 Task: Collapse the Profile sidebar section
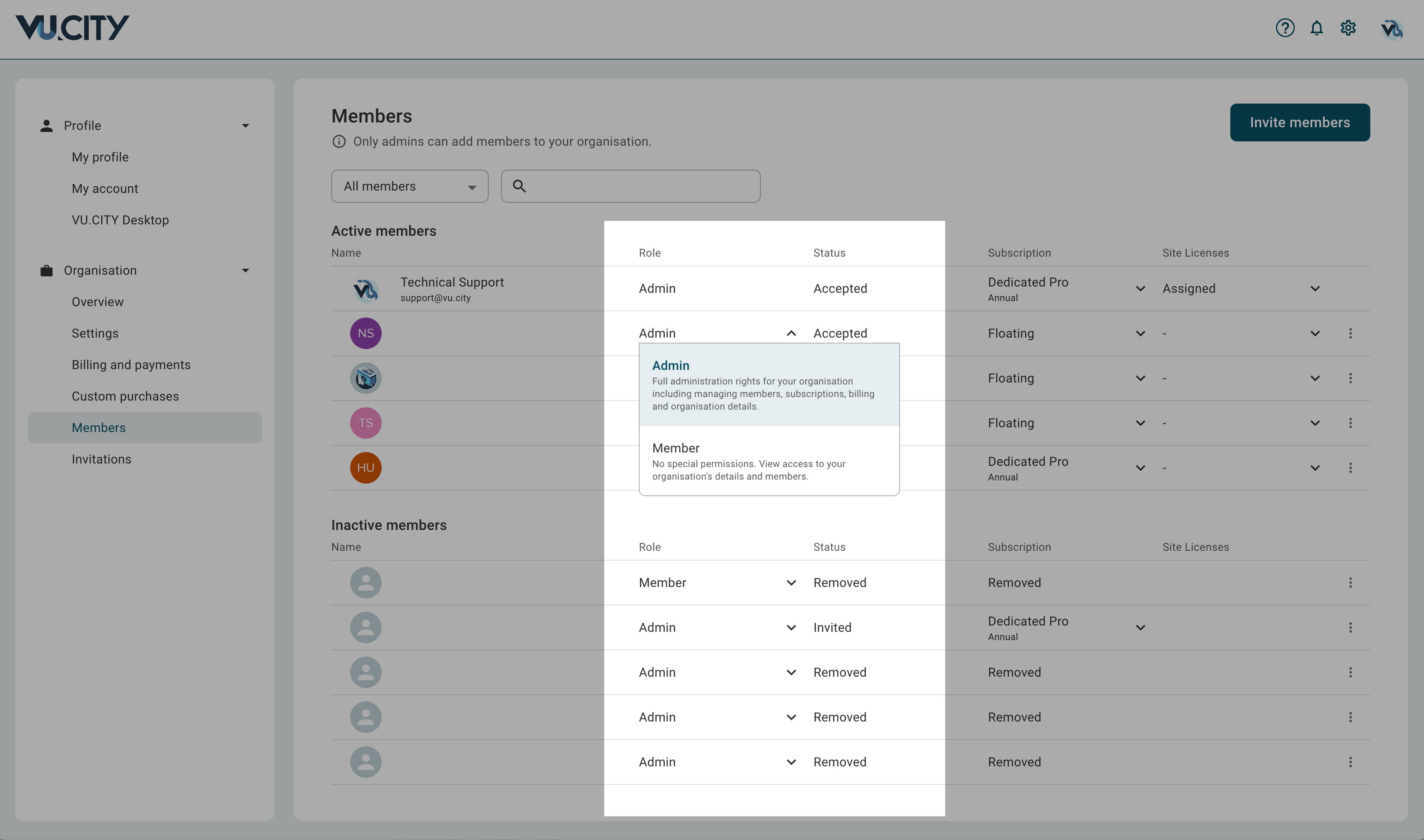(x=245, y=126)
